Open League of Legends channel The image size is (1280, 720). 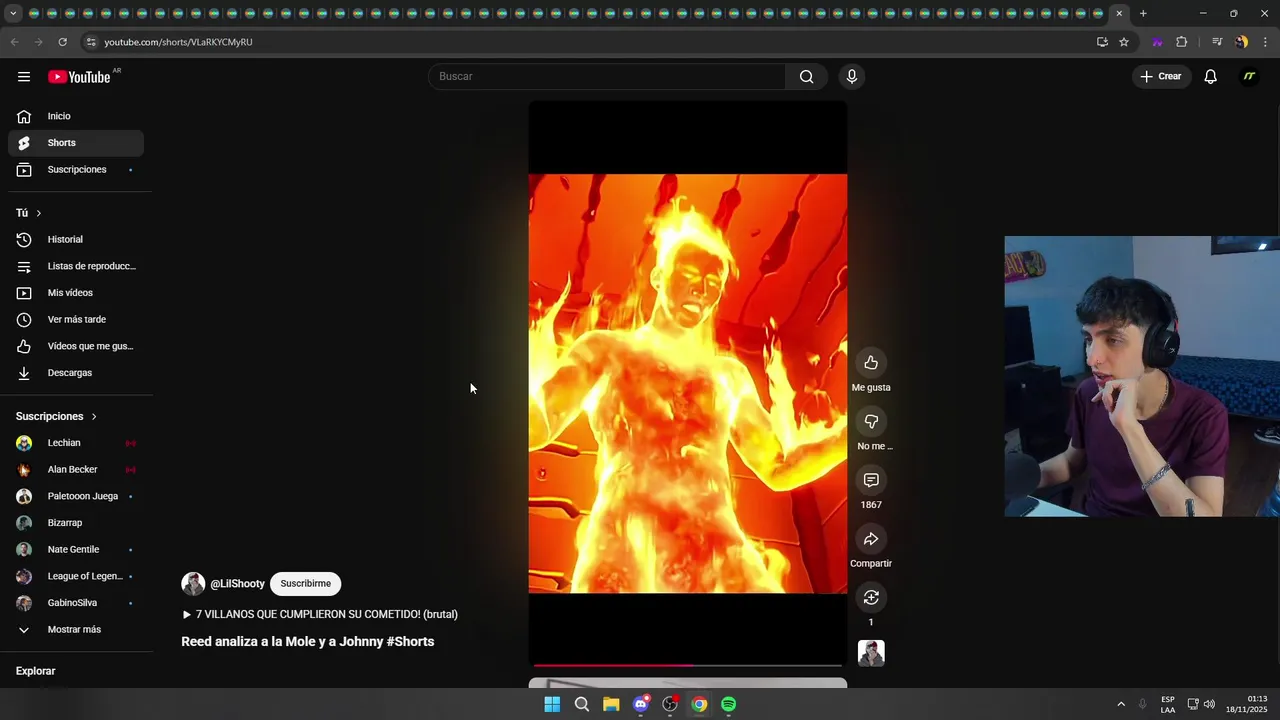[76, 576]
